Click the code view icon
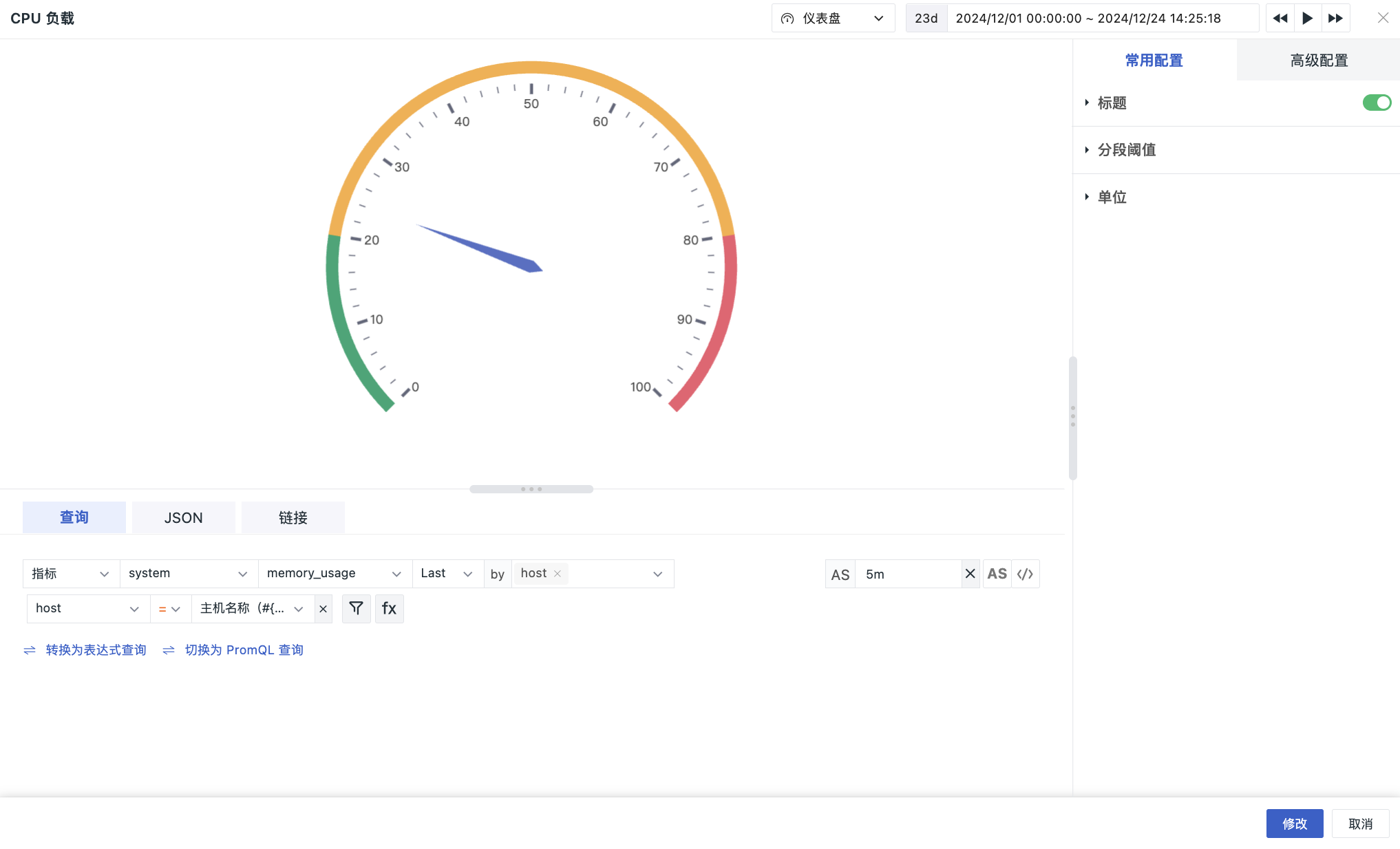 1025,574
